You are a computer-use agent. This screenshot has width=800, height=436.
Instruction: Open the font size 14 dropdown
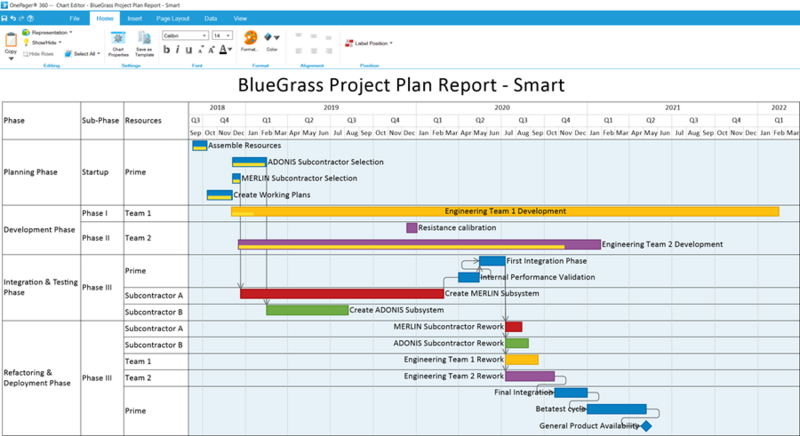pos(222,36)
